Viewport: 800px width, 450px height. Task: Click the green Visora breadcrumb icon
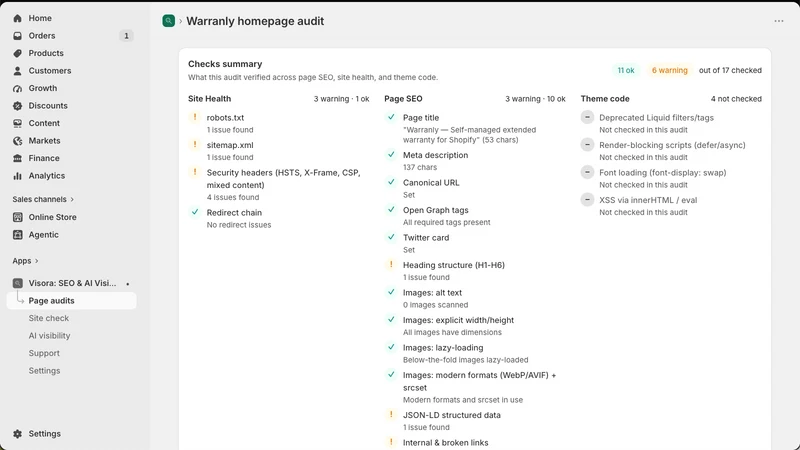[x=168, y=21]
